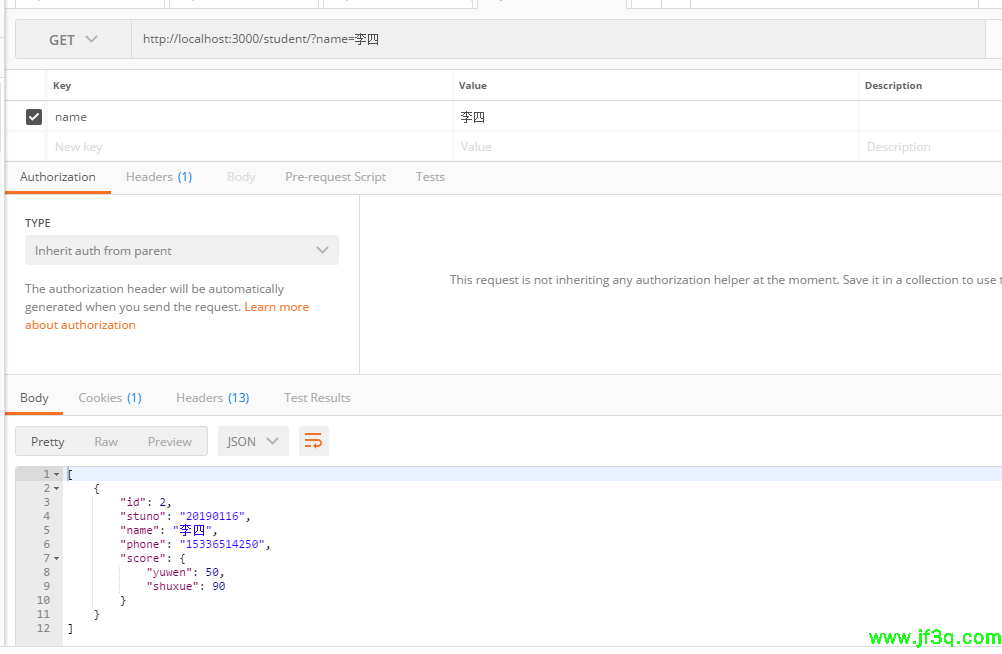Click the wrap lines icon in response toolbar
Viewport: 1002px width, 654px height.
[x=313, y=441]
